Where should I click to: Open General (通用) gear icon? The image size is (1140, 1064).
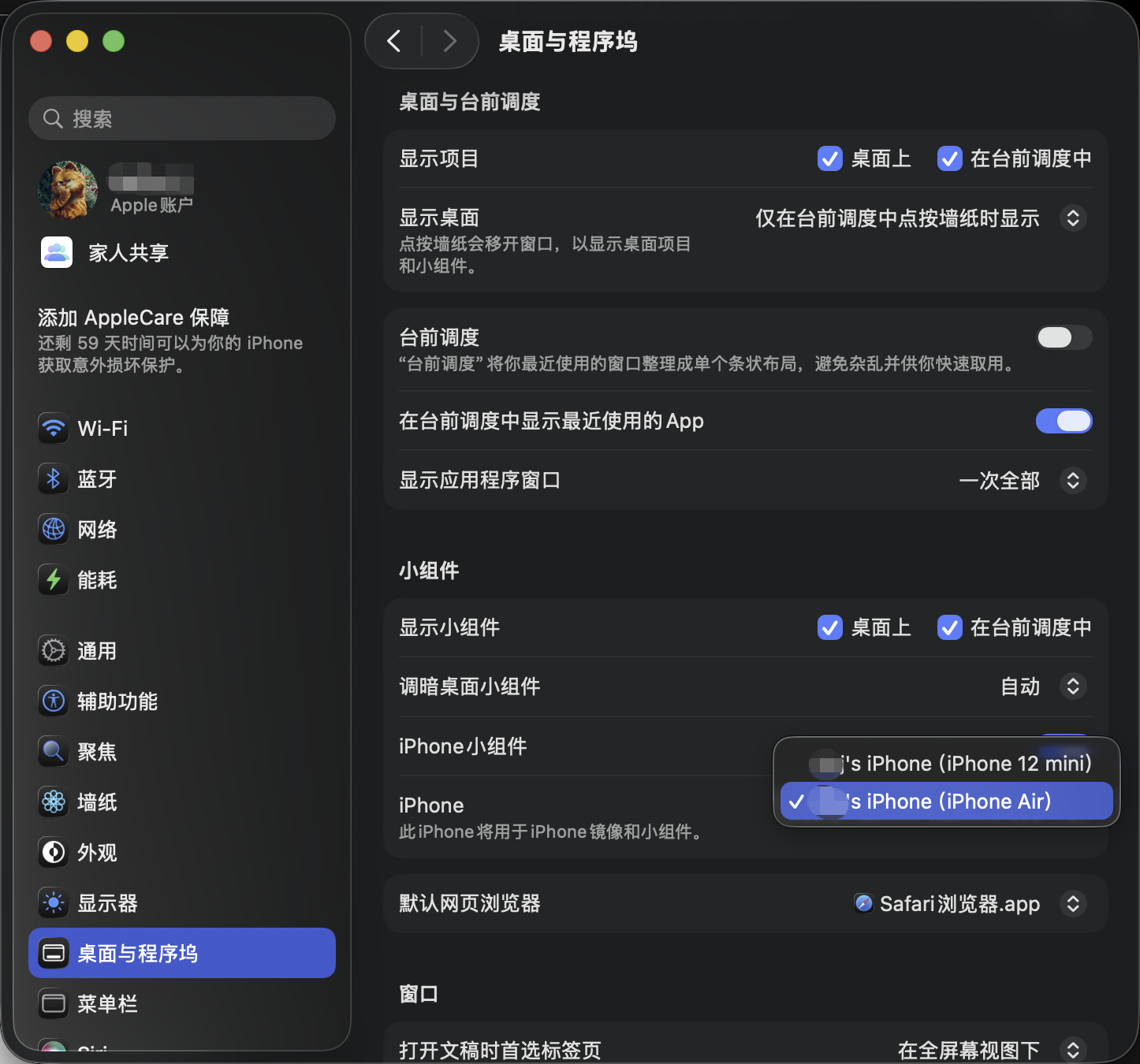(54, 650)
